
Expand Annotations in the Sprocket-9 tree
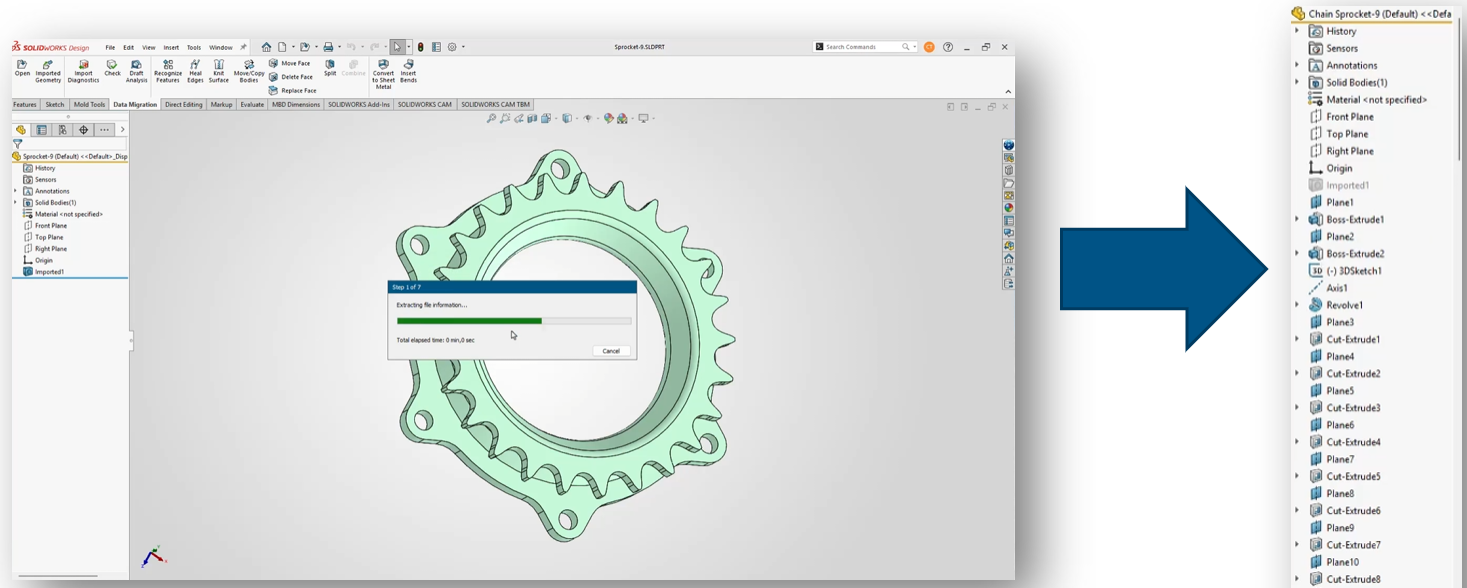click(x=16, y=191)
